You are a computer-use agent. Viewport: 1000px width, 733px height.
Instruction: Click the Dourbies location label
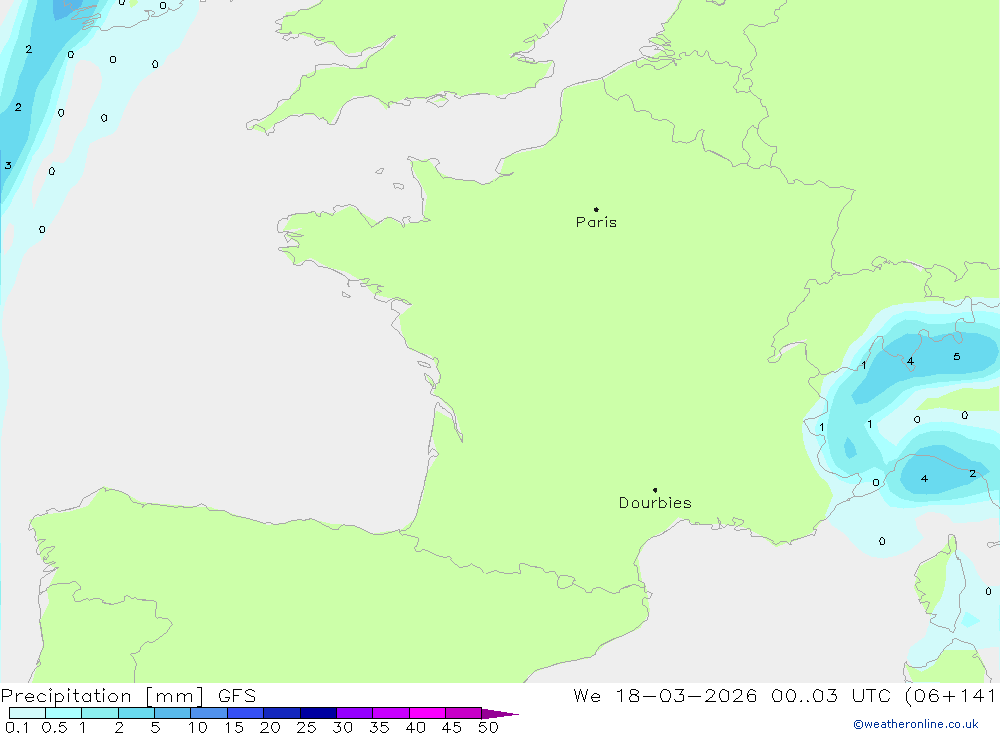[x=655, y=503]
